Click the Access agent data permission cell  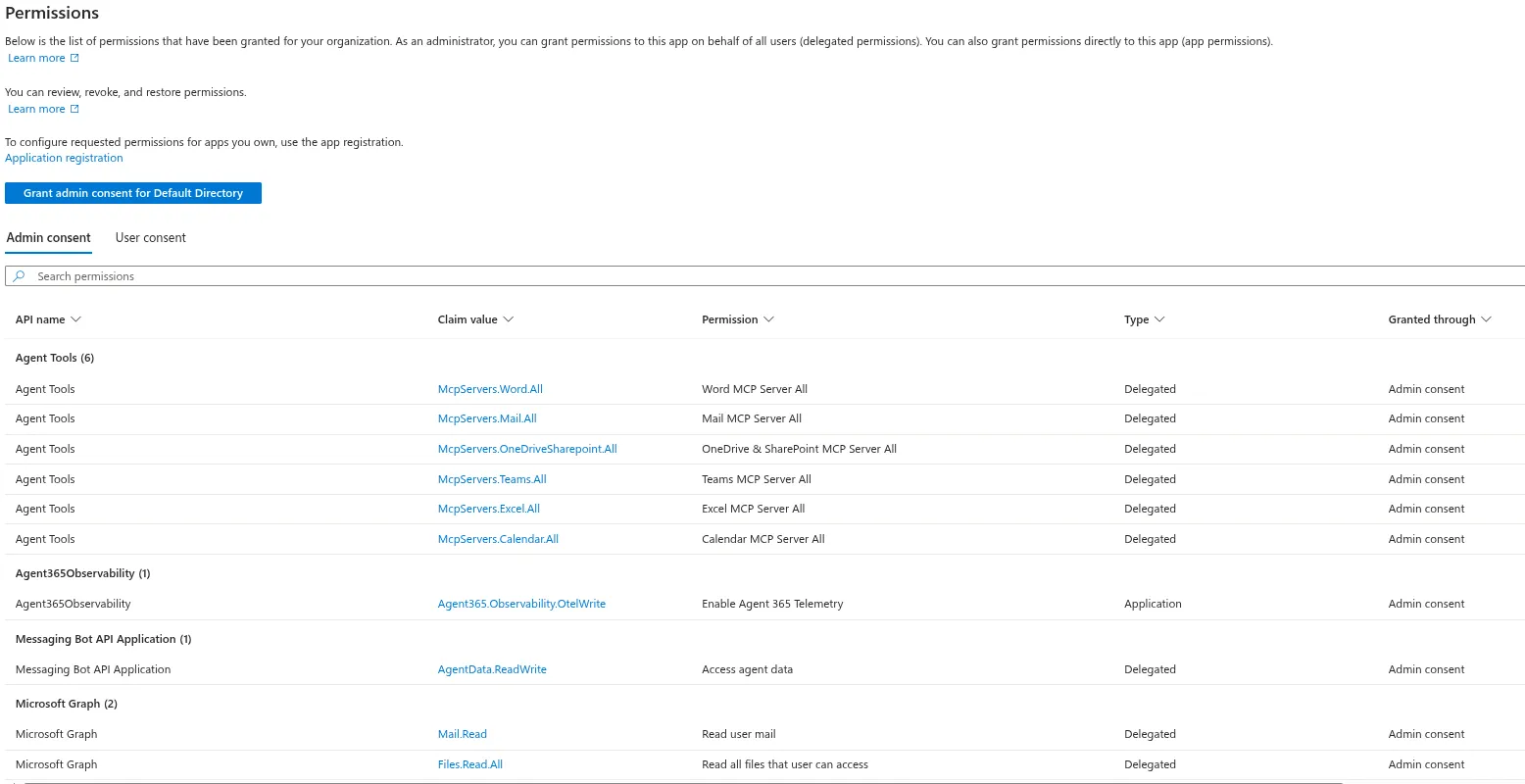(x=748, y=669)
